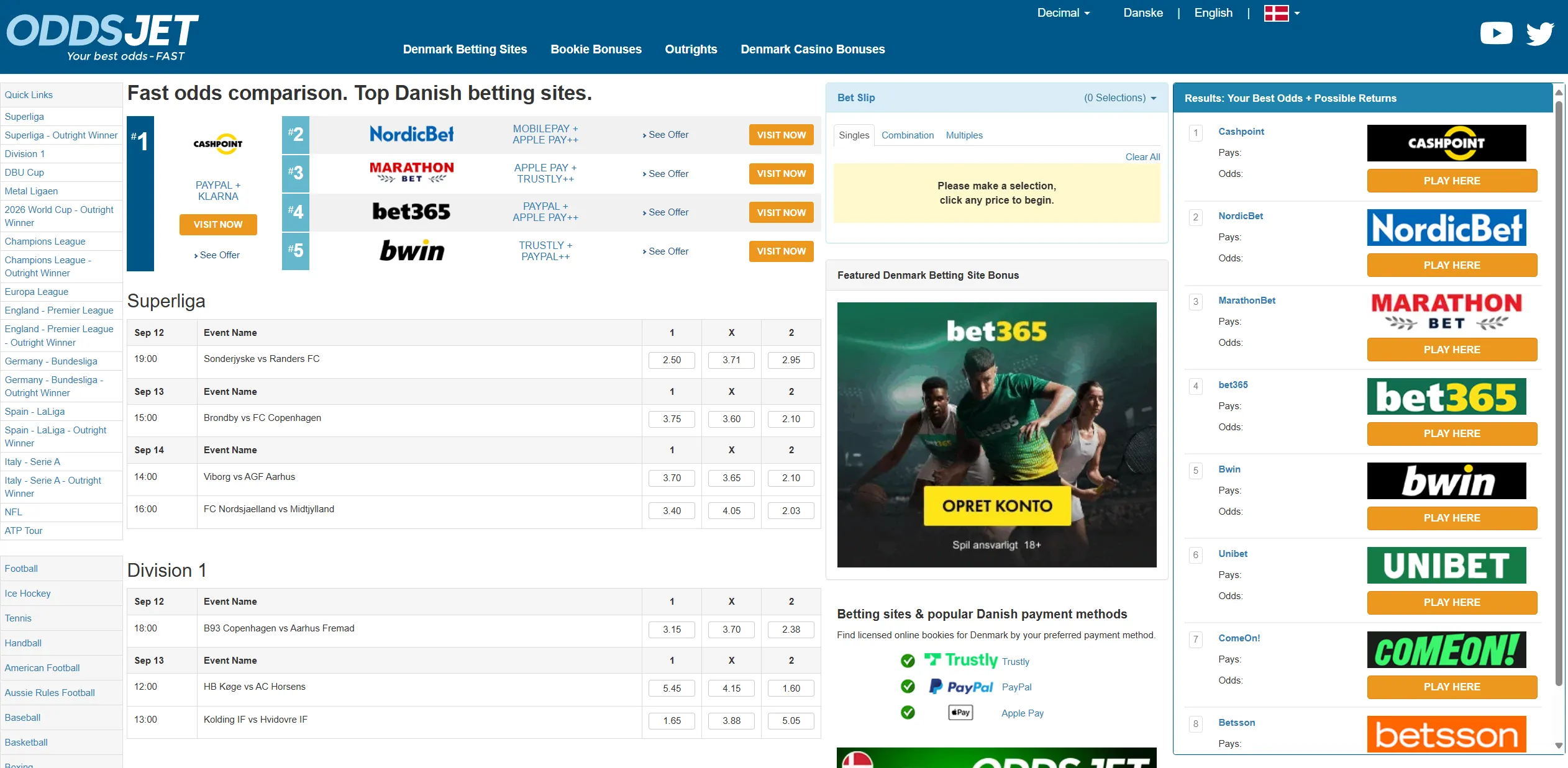Screen dimensions: 1568x768
Task: Open Cashpoint banner in results panel
Action: click(1446, 143)
